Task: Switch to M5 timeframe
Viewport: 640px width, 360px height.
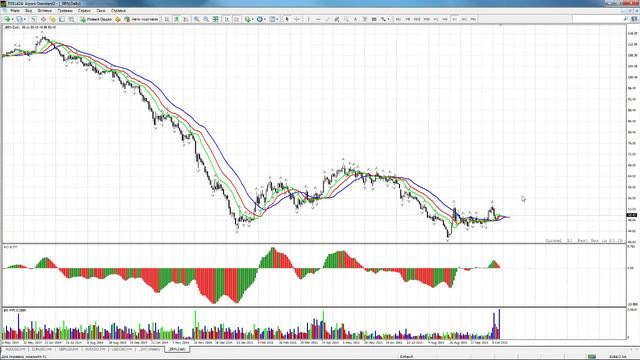Action: (408, 19)
